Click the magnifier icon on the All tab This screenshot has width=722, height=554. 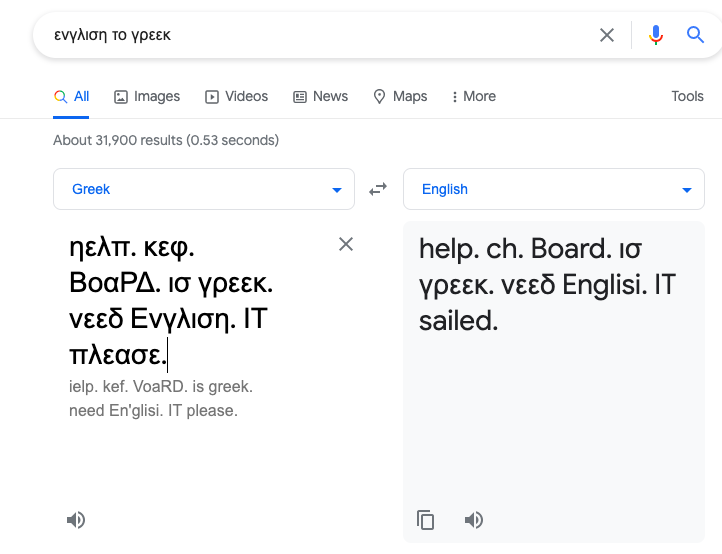60,97
